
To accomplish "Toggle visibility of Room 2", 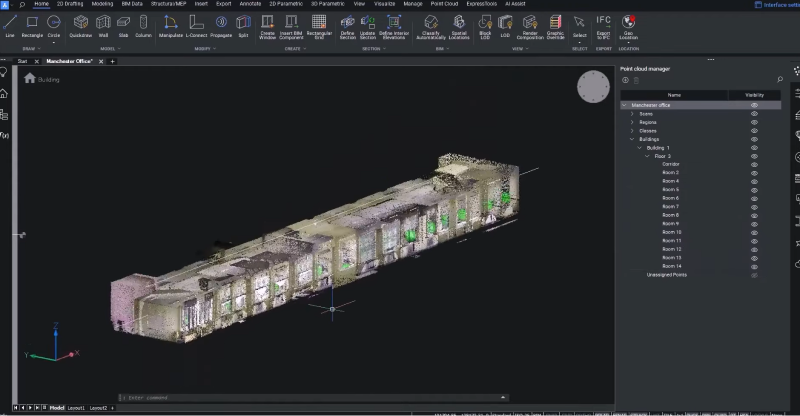I will [x=754, y=173].
